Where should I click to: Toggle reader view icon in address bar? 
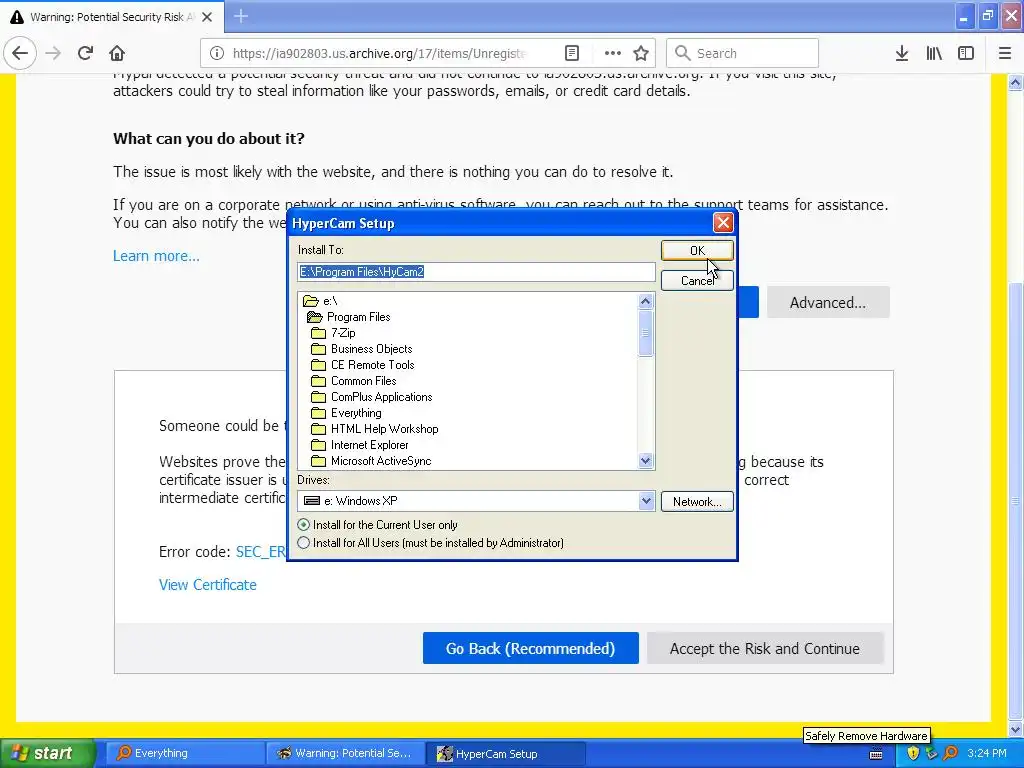click(571, 53)
